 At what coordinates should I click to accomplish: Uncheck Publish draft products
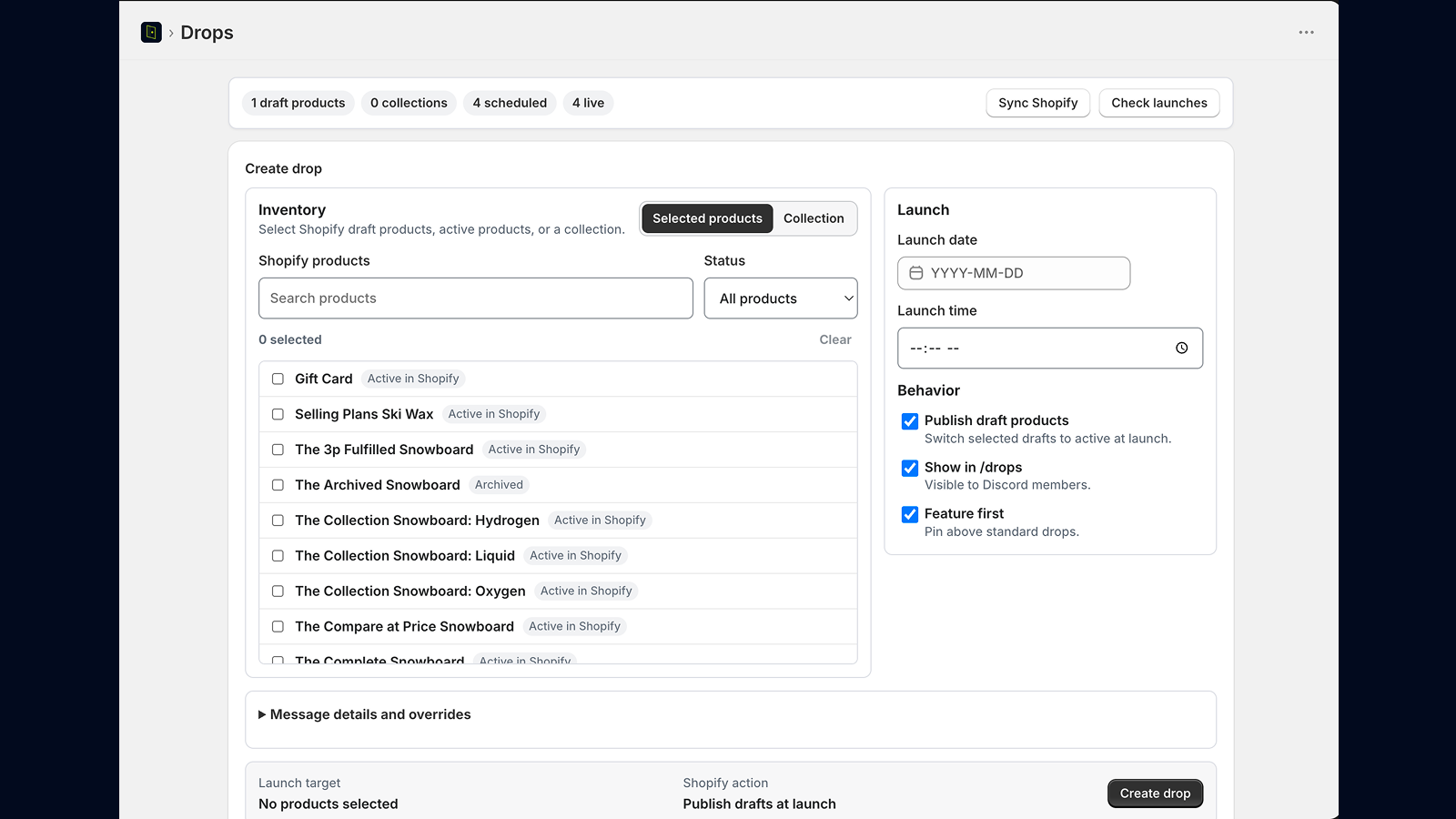pyautogui.click(x=910, y=421)
